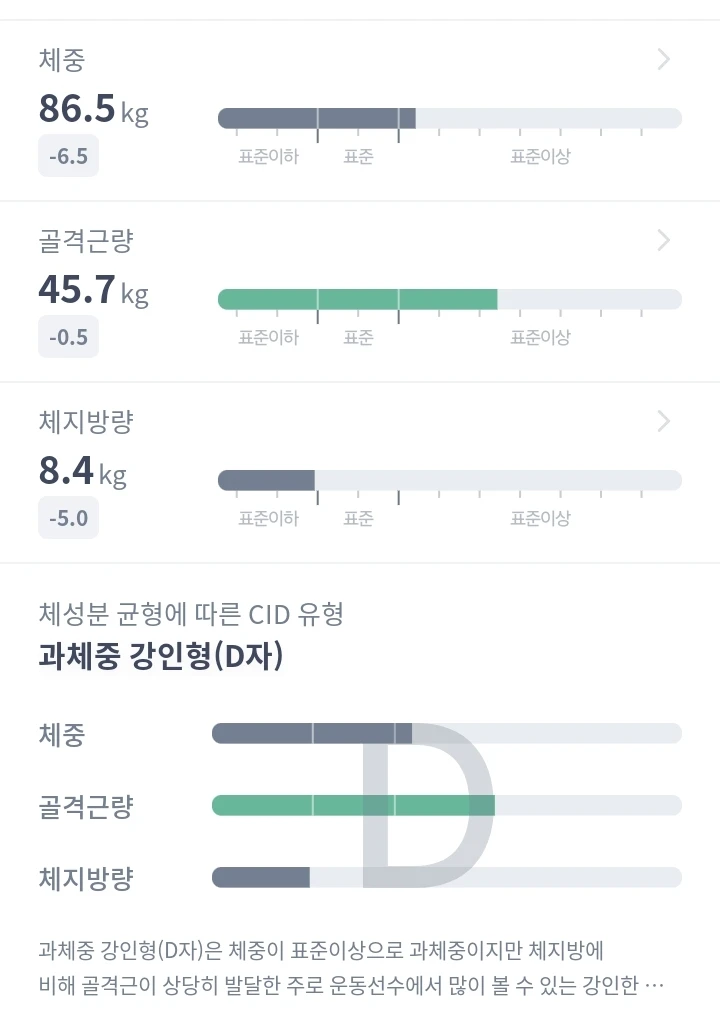Click the green 골격근량 range bar
Viewport: 720px width, 1021px height.
pyautogui.click(x=450, y=300)
